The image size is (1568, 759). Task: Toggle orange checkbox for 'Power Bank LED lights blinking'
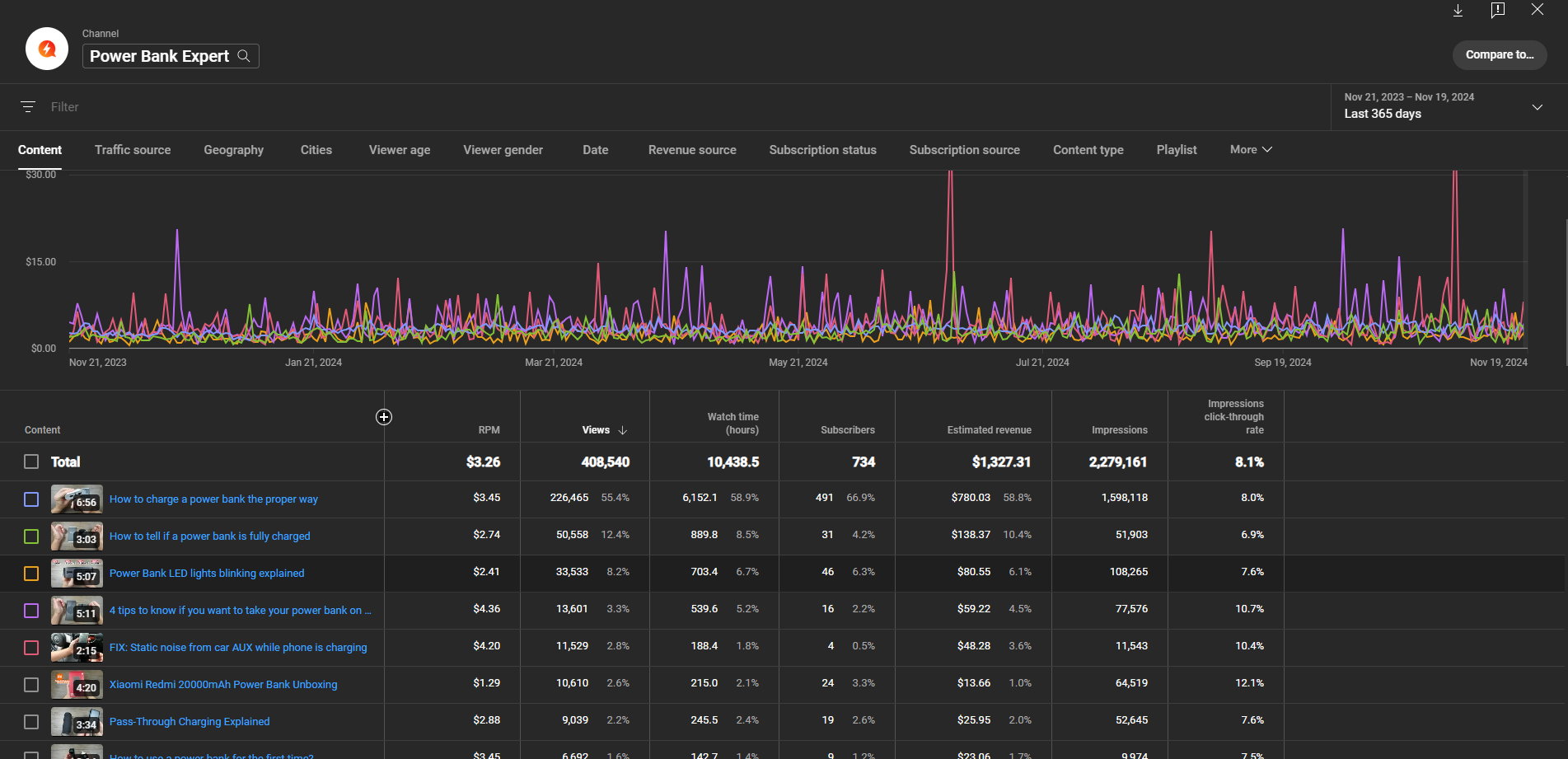point(31,574)
